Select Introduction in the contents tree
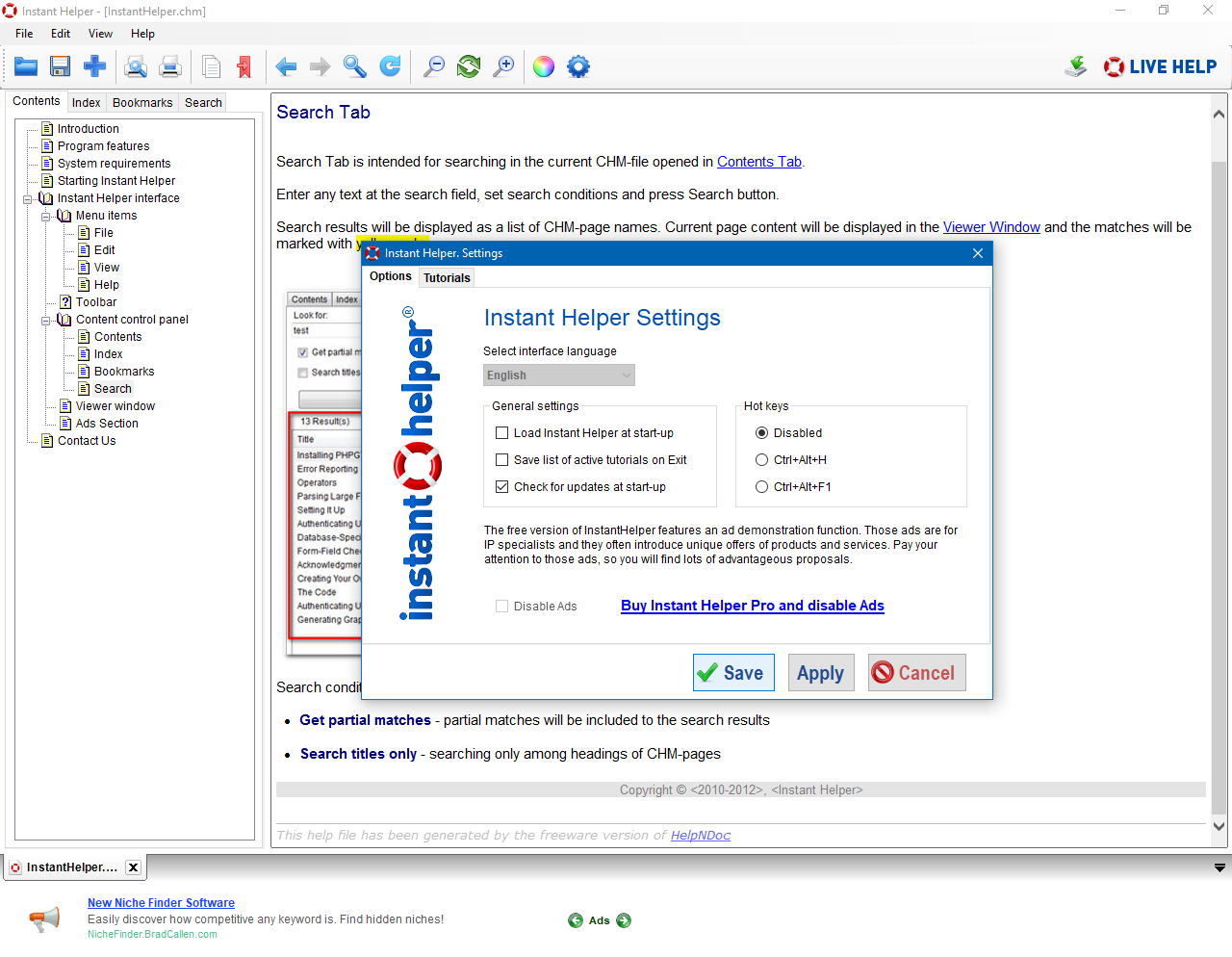This screenshot has height=957, width=1232. (88, 129)
